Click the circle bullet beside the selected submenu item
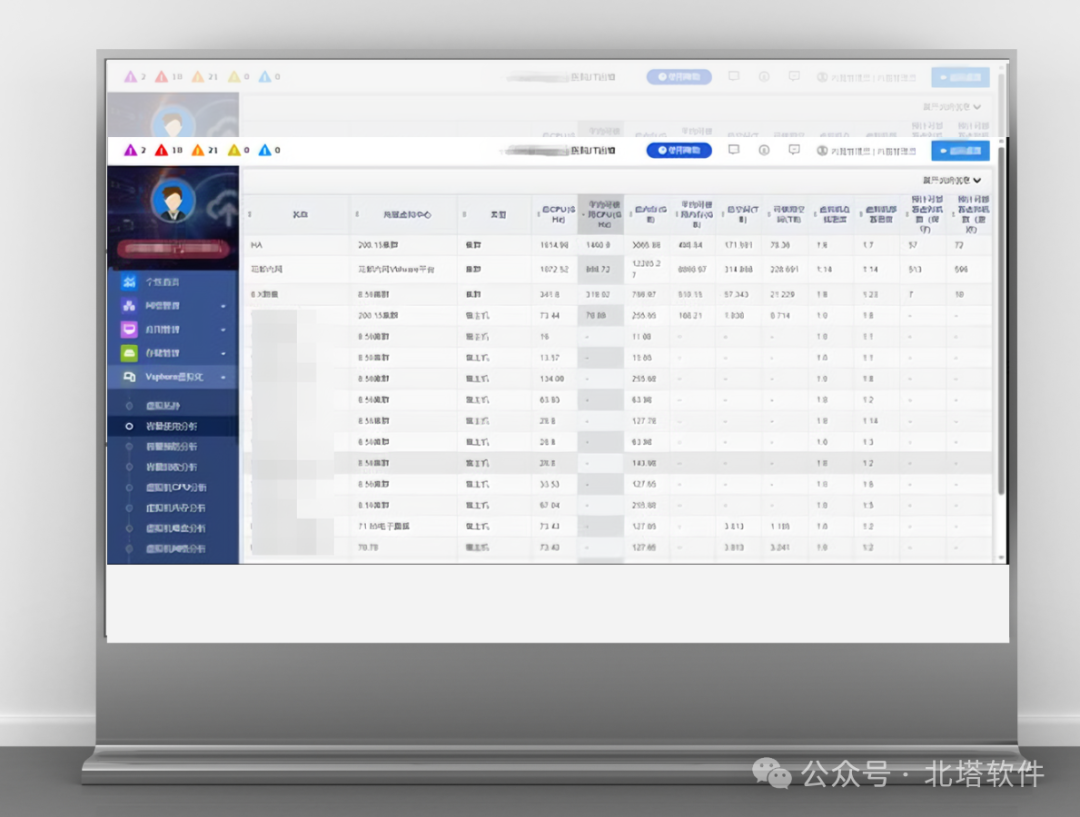This screenshot has height=817, width=1080. tap(129, 426)
